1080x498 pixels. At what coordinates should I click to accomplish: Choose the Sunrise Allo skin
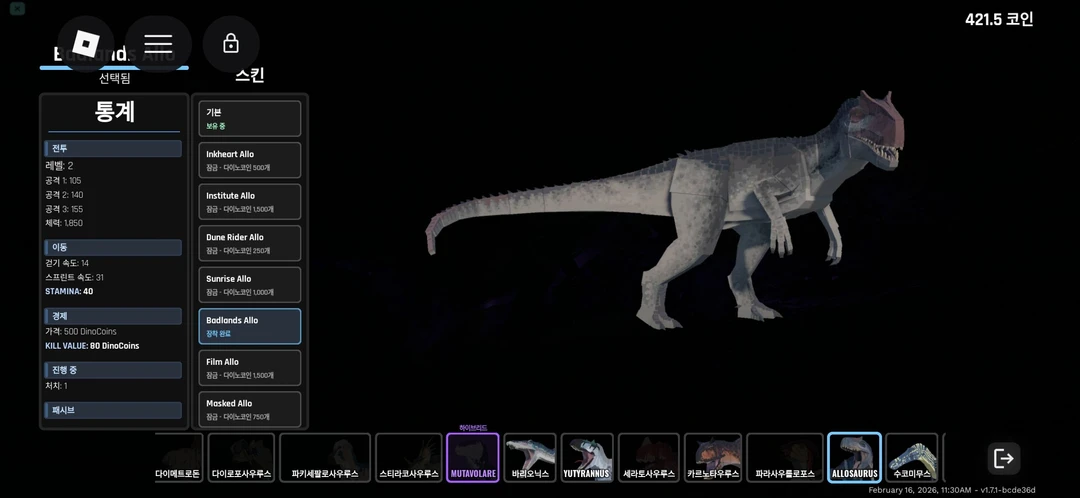[x=250, y=285]
